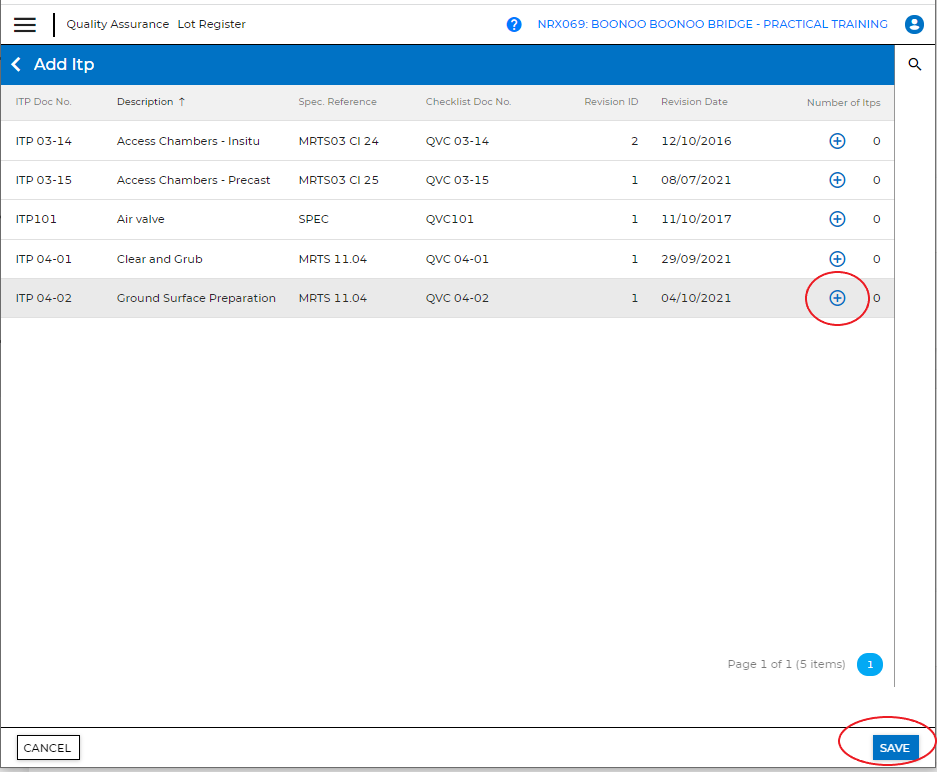Image resolution: width=937 pixels, height=772 pixels.
Task: Click plus icon for Access Chambers - Precast
Action: tap(837, 180)
